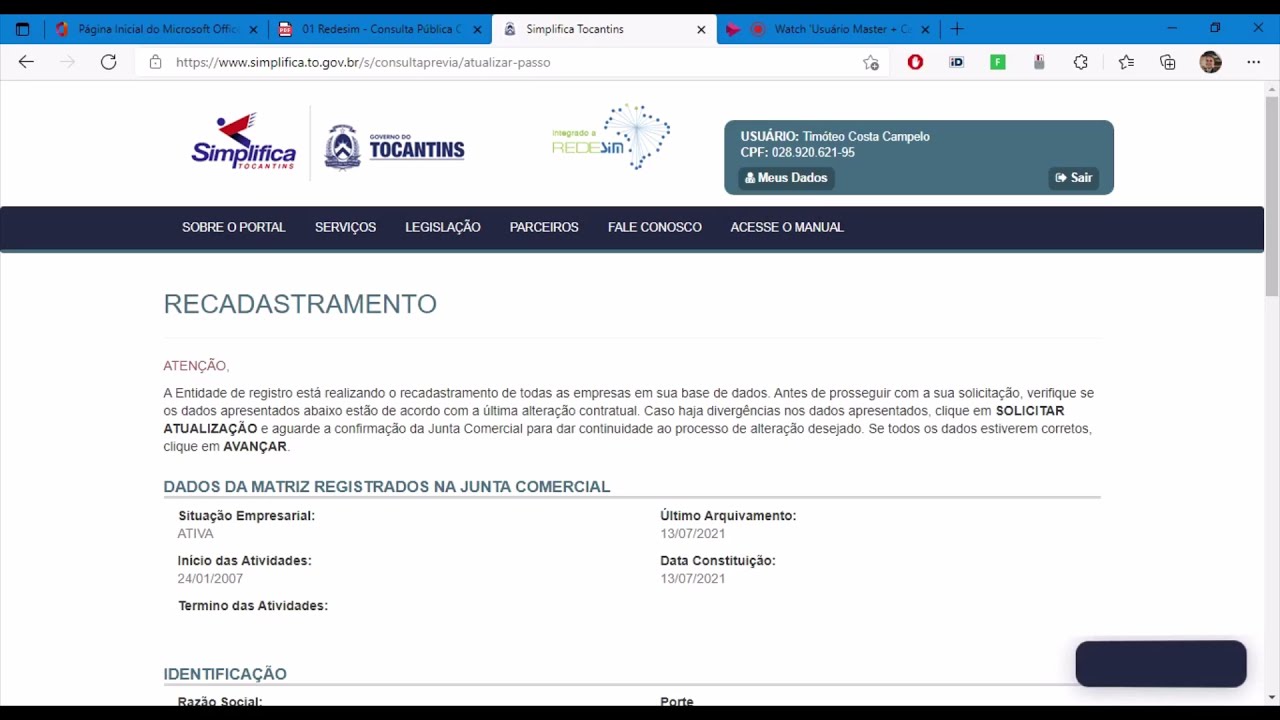Open a new browser tab
Viewport: 1280px width, 720px height.
click(x=957, y=29)
